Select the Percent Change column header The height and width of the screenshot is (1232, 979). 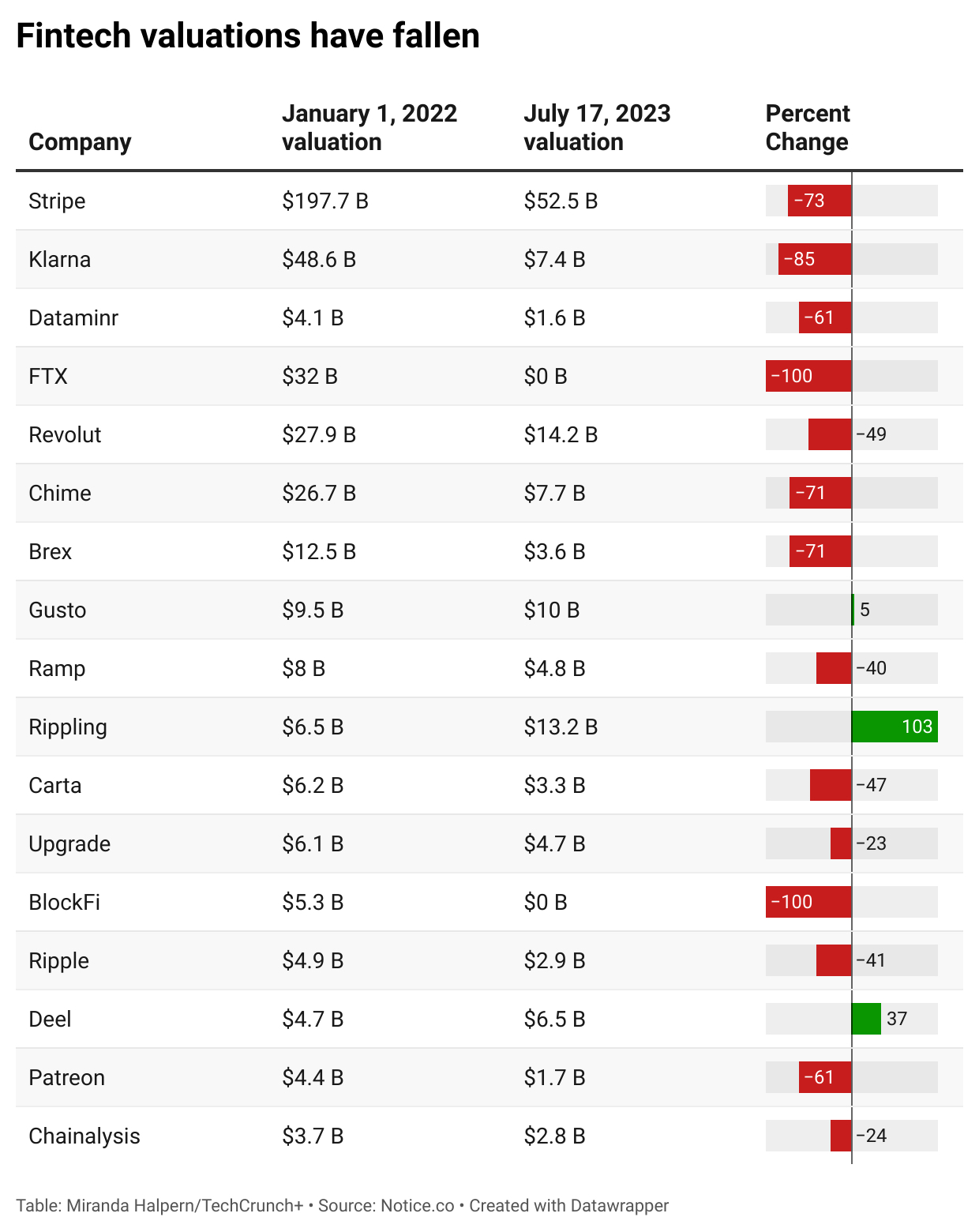click(807, 128)
